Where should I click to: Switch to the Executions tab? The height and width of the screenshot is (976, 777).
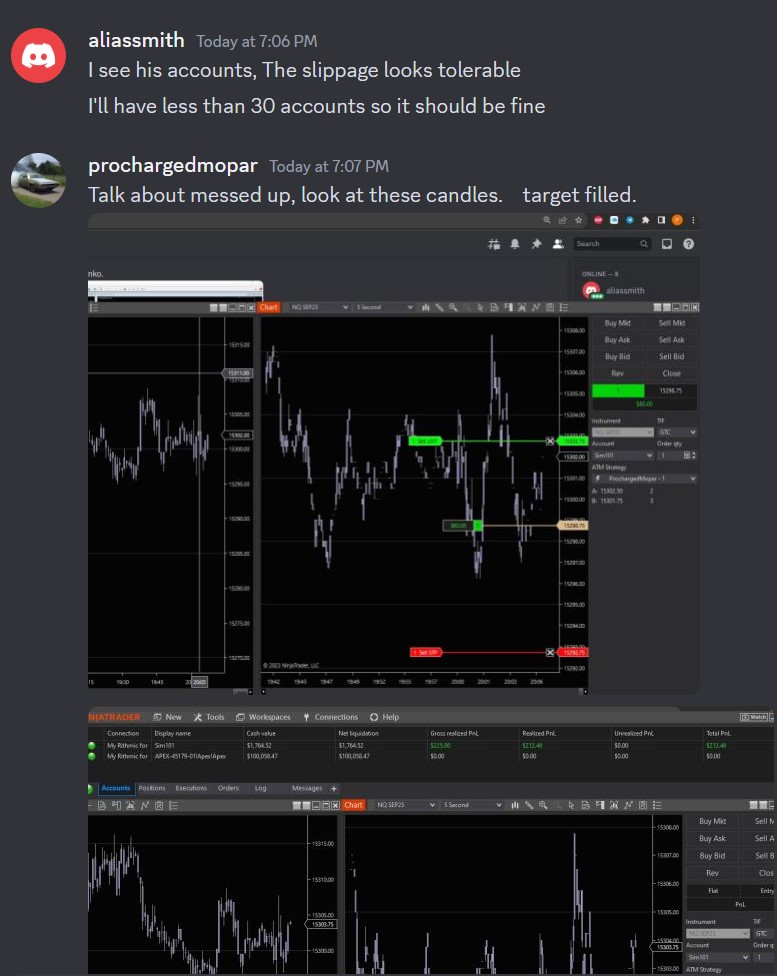(191, 788)
